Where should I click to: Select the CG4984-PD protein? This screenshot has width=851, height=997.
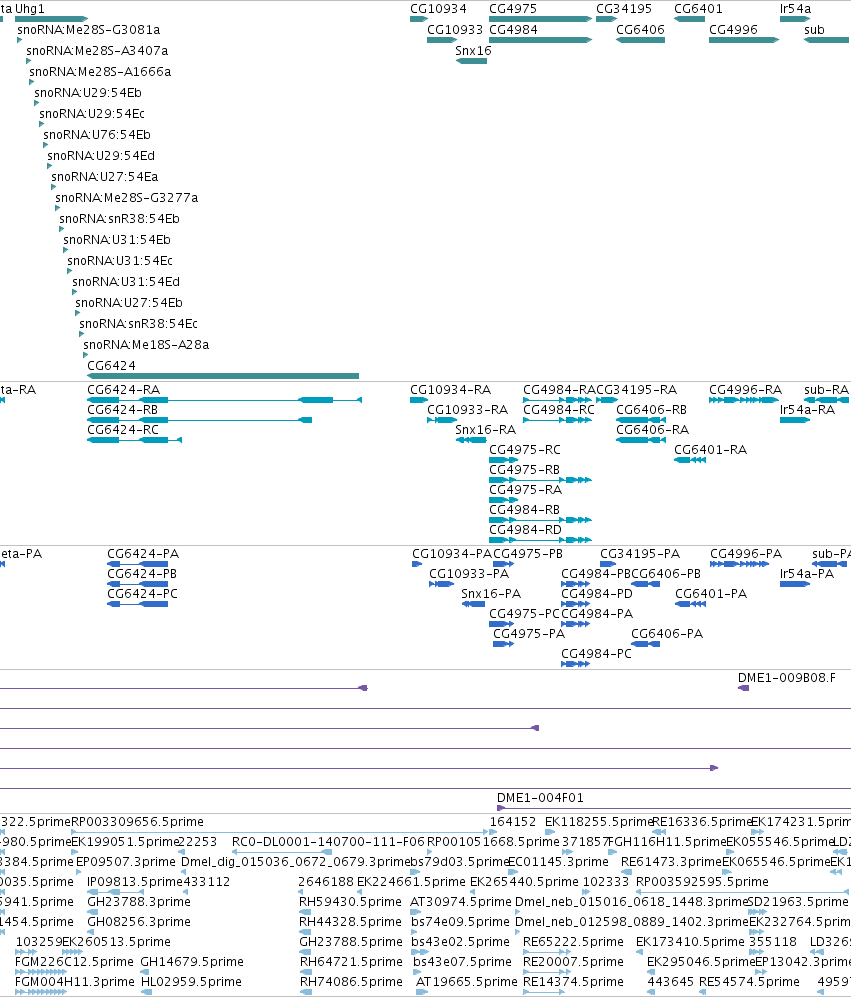[x=576, y=603]
